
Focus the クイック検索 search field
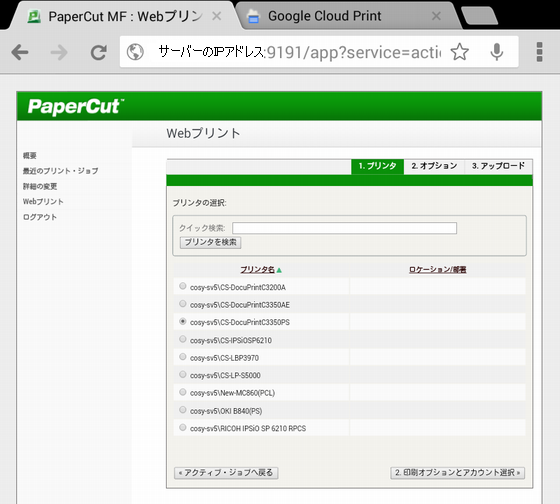tap(344, 228)
